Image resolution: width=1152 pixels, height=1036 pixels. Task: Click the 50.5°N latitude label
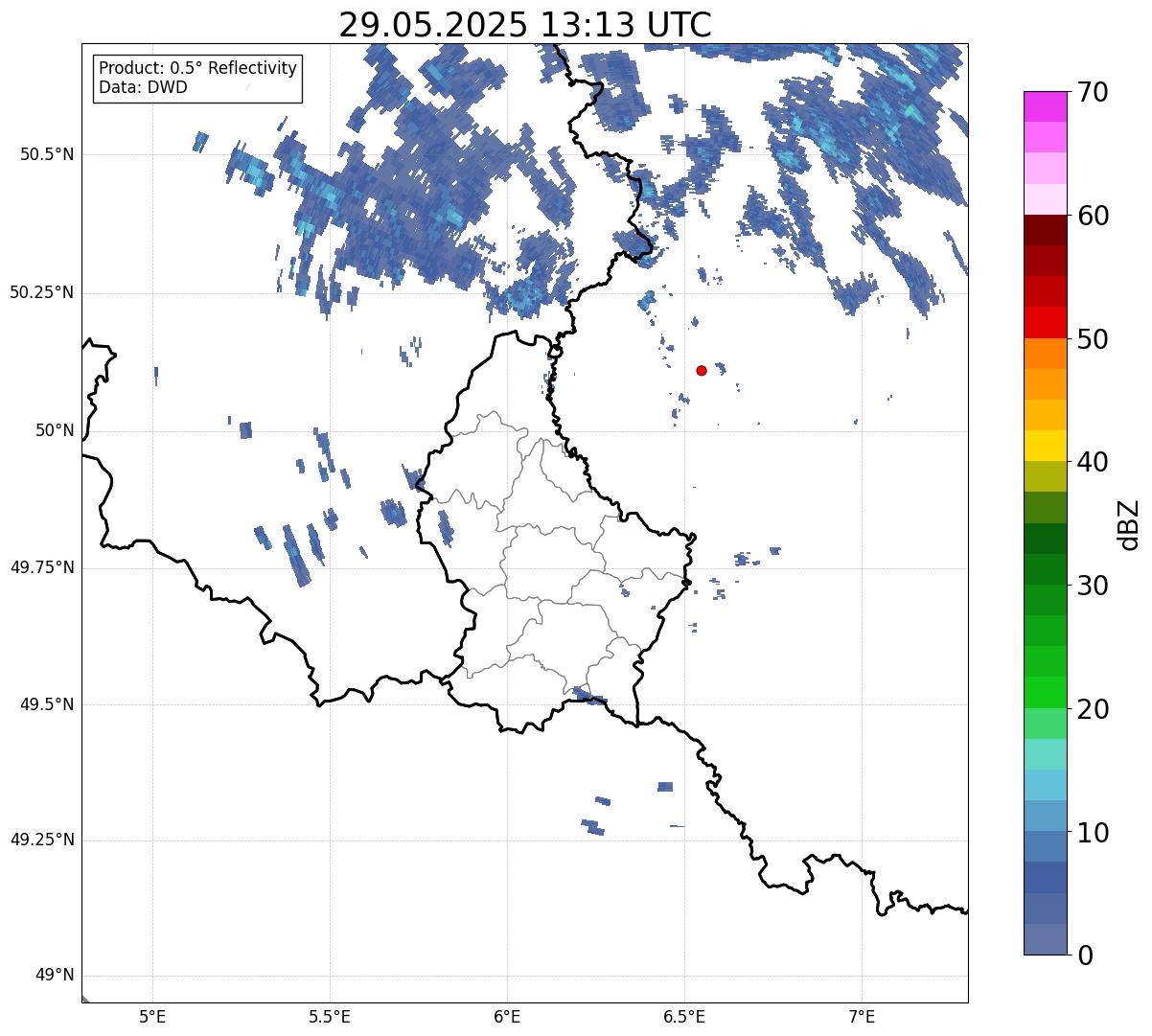click(x=46, y=154)
